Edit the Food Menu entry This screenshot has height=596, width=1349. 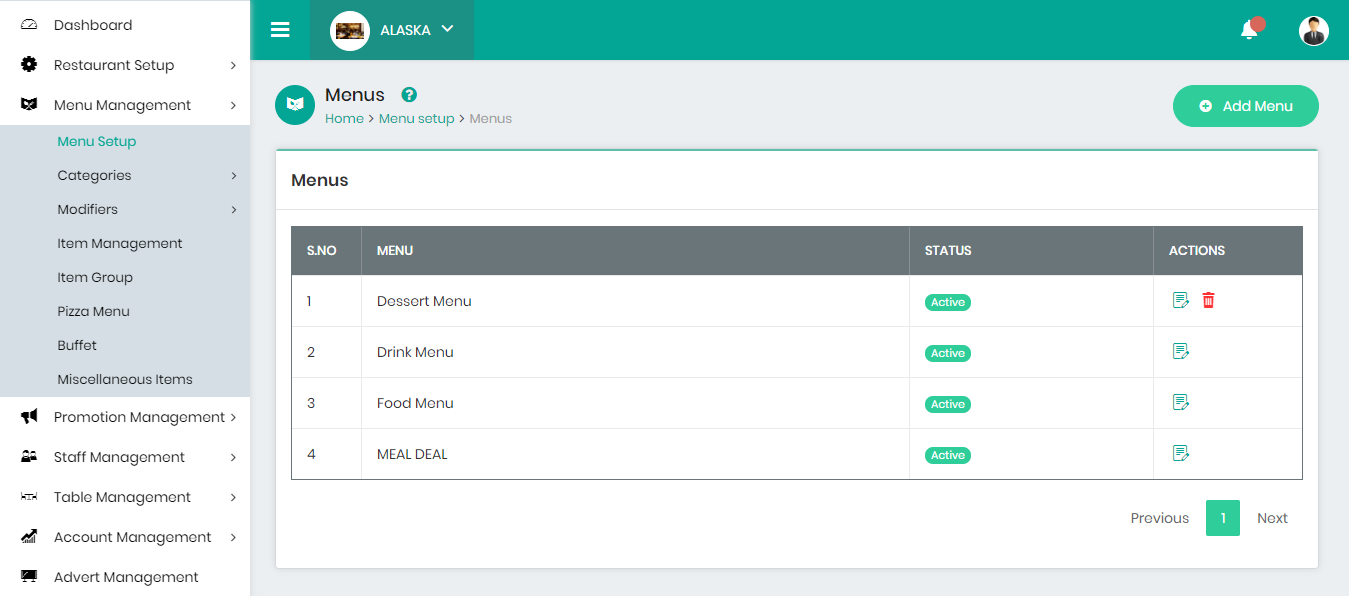pyautogui.click(x=1181, y=402)
